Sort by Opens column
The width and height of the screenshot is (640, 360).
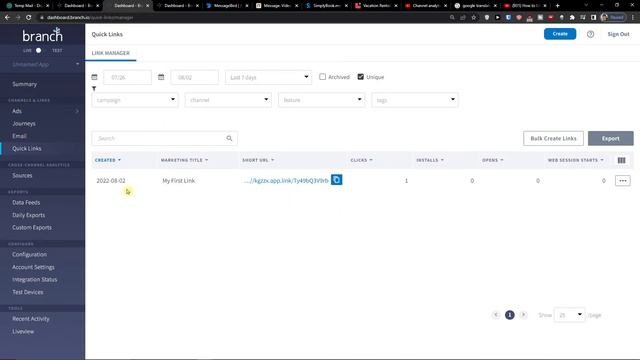coord(493,160)
